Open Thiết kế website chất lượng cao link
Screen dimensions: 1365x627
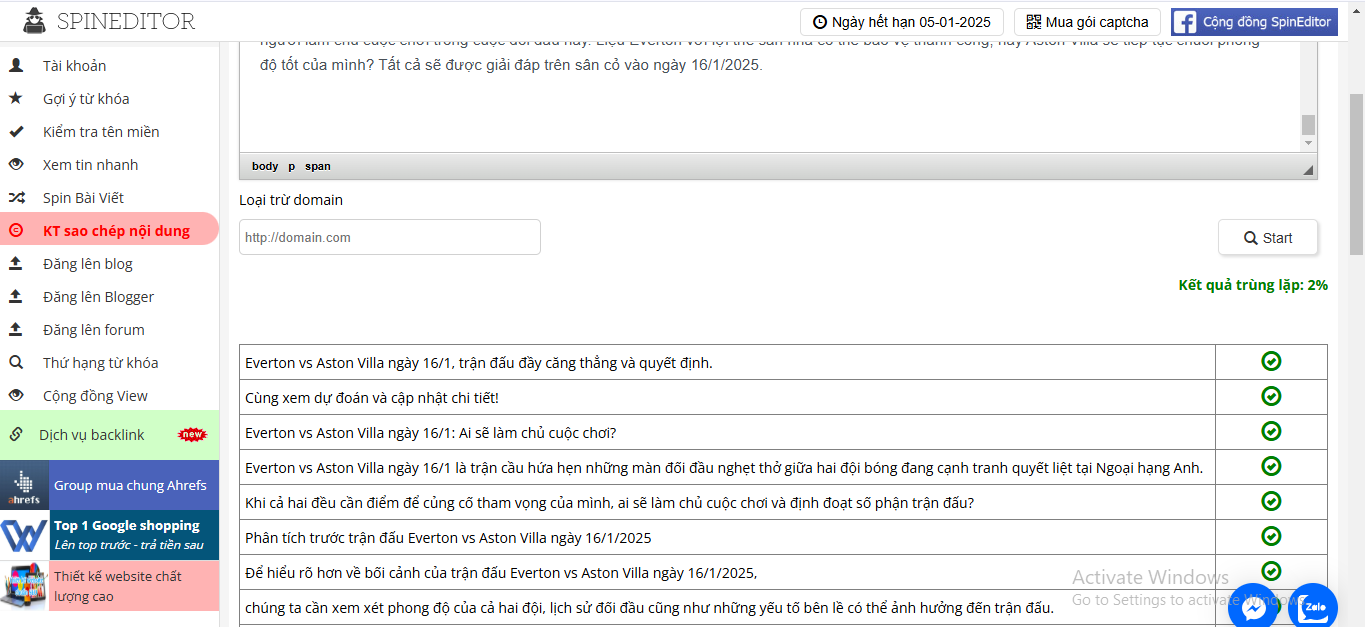[134, 586]
